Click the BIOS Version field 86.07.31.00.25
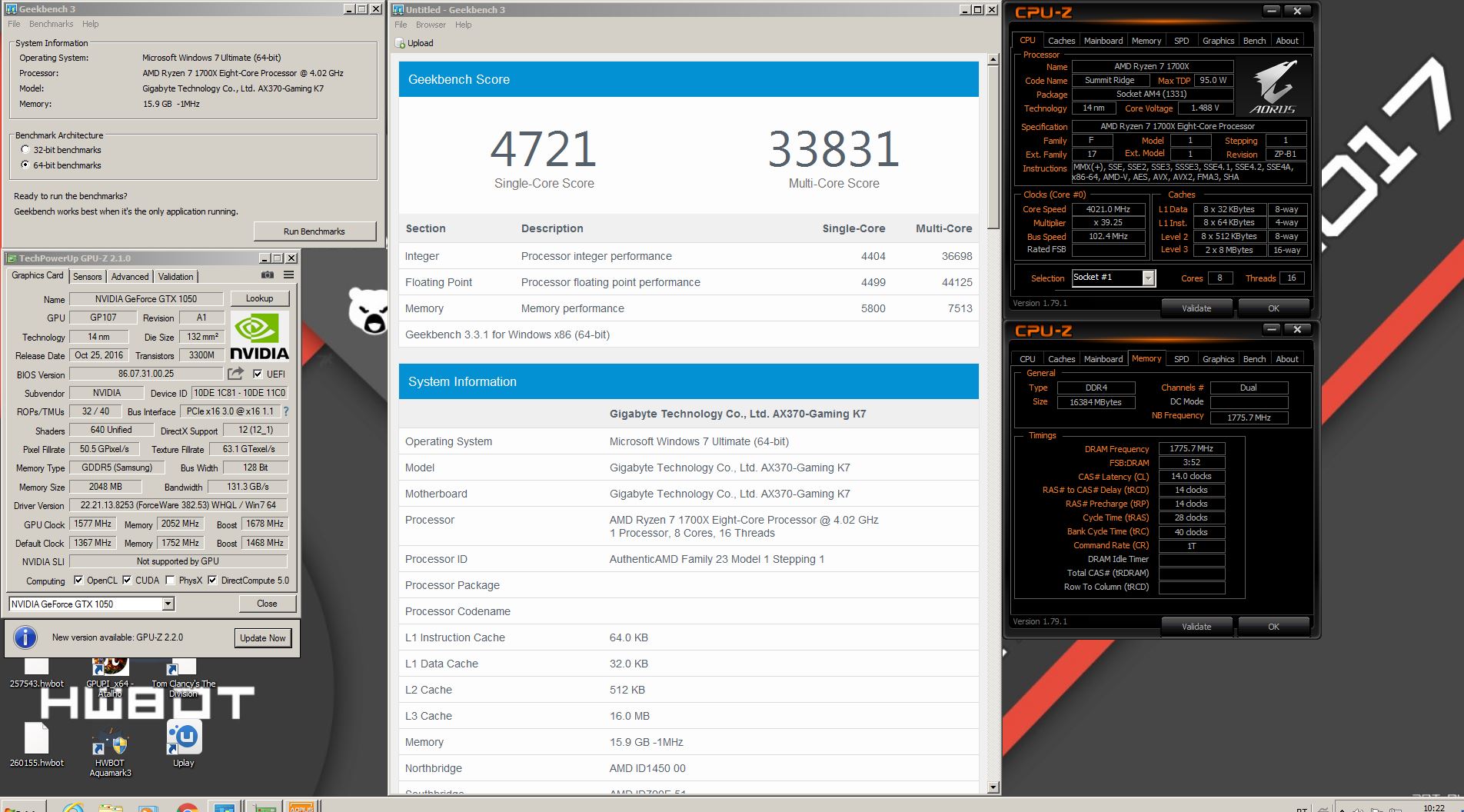This screenshot has width=1464, height=812. tap(146, 374)
